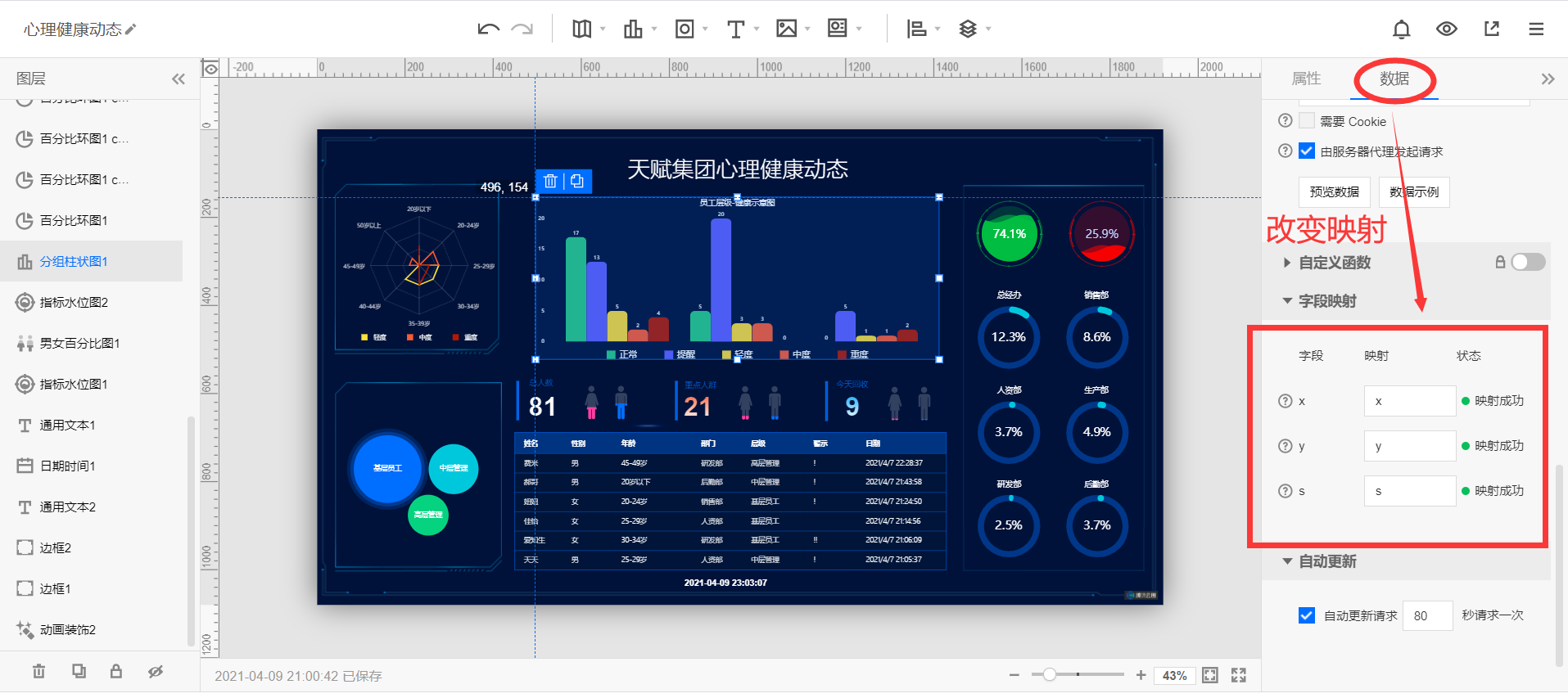Copy selected chart using duplicate icon on canvas
Image resolution: width=1568 pixels, height=698 pixels.
tap(577, 181)
